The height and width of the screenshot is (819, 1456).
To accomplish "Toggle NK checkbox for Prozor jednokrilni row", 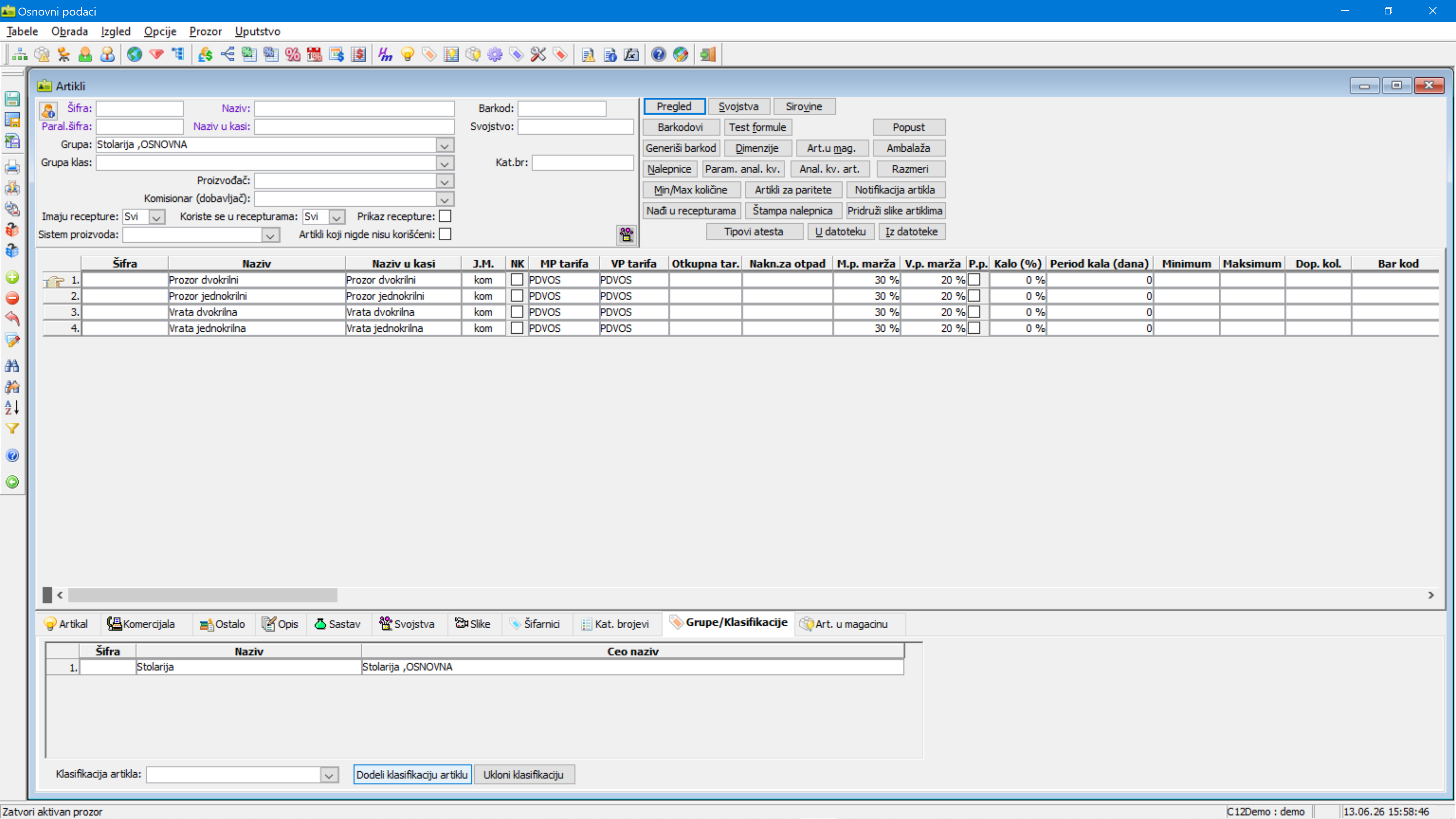I will [x=516, y=296].
